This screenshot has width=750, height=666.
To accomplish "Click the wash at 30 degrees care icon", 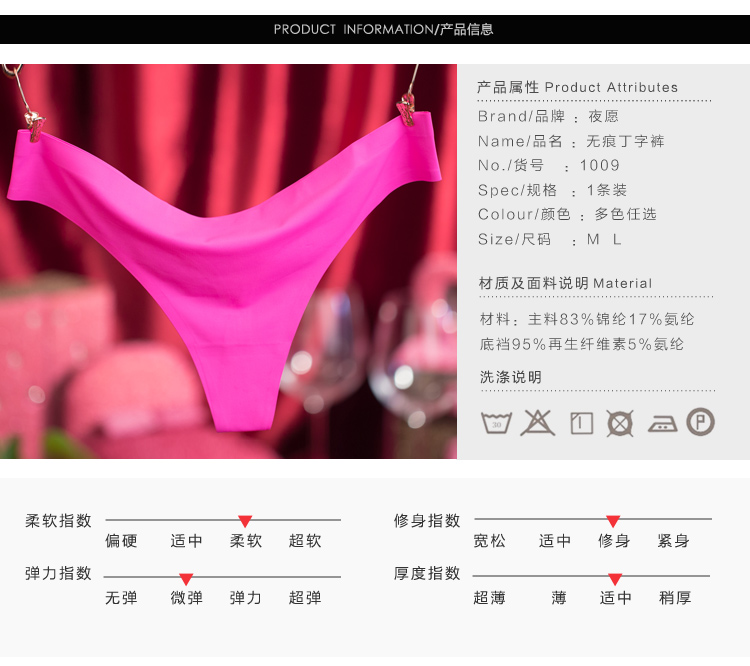I will point(496,423).
